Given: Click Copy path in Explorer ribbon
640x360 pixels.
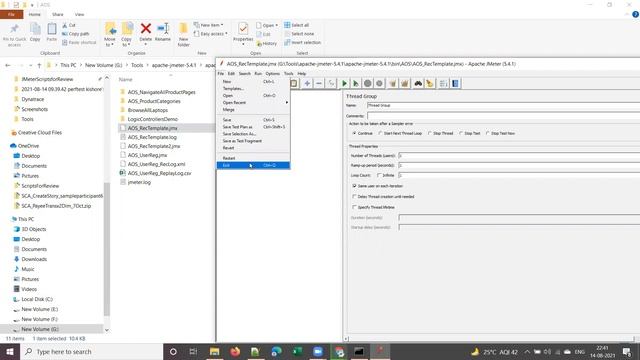Looking at the screenshot, I should [x=76, y=34].
